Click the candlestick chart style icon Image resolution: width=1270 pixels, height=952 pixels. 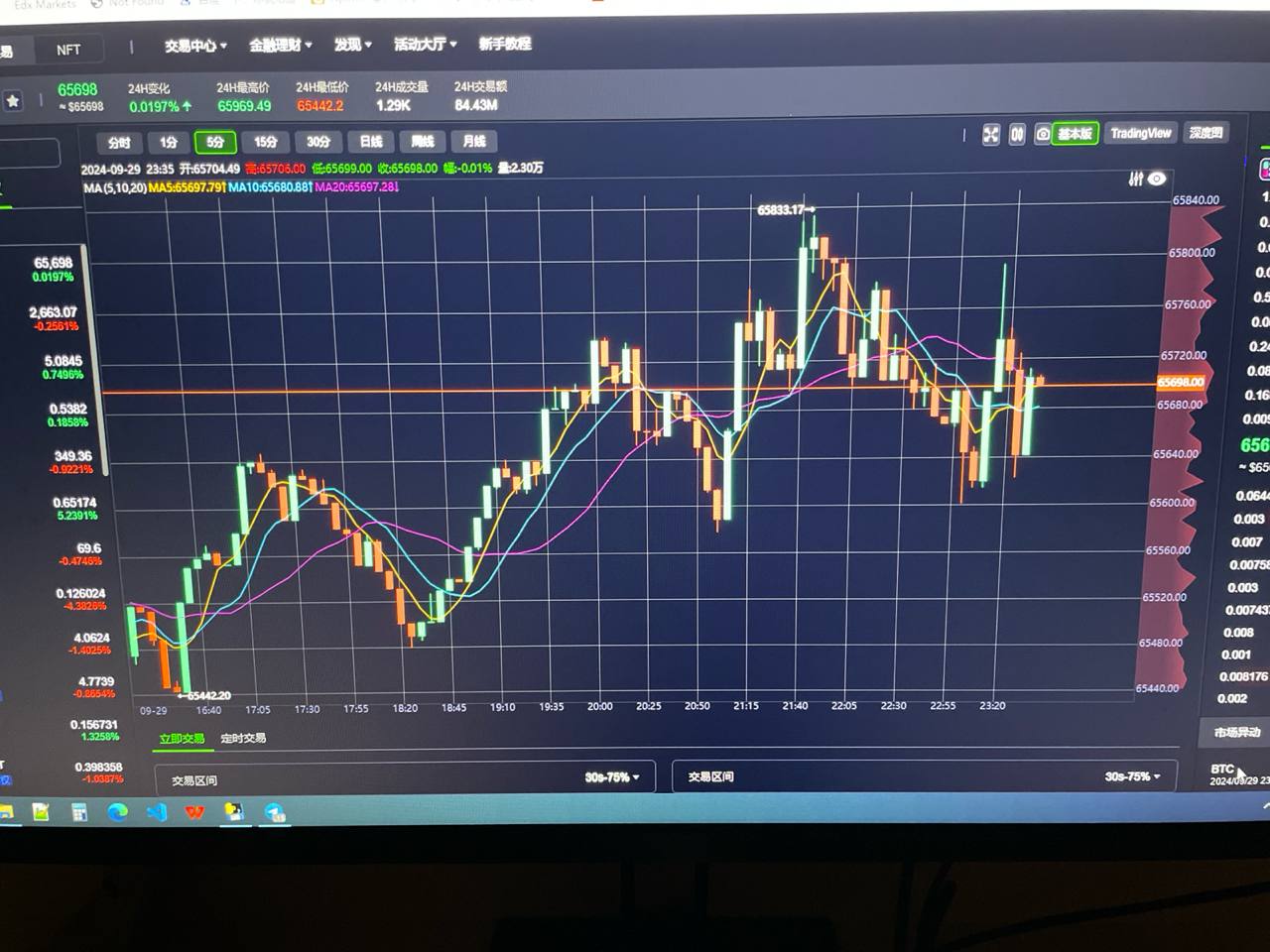pos(1017,135)
